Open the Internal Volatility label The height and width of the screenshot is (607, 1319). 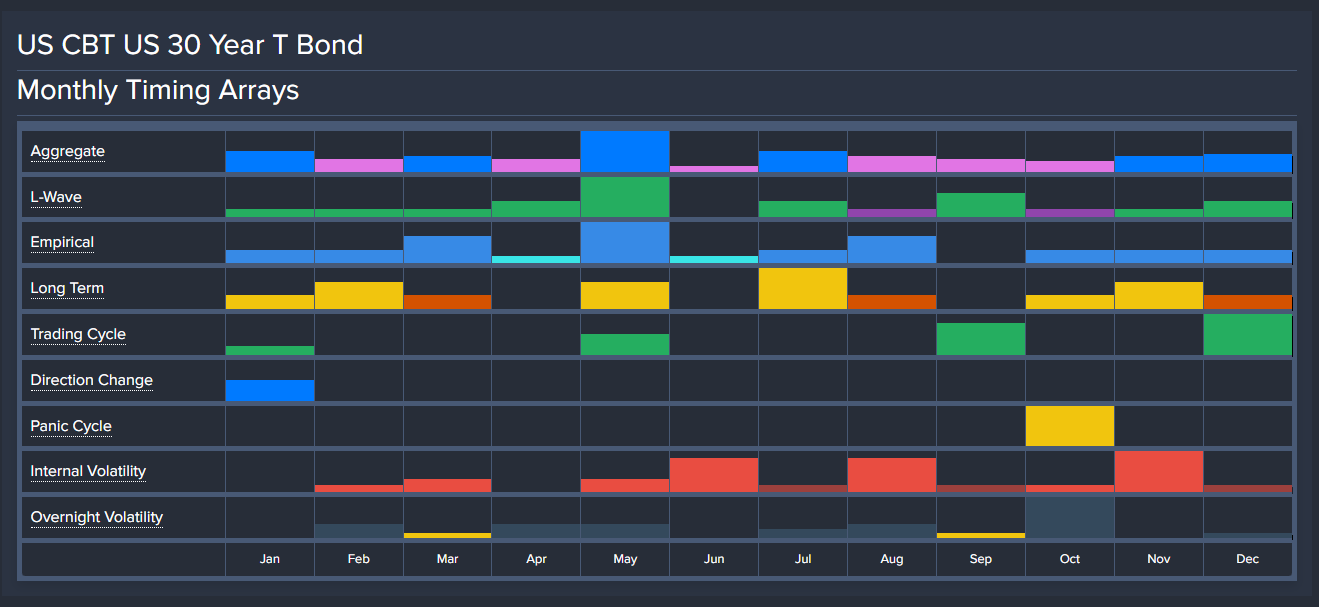88,472
